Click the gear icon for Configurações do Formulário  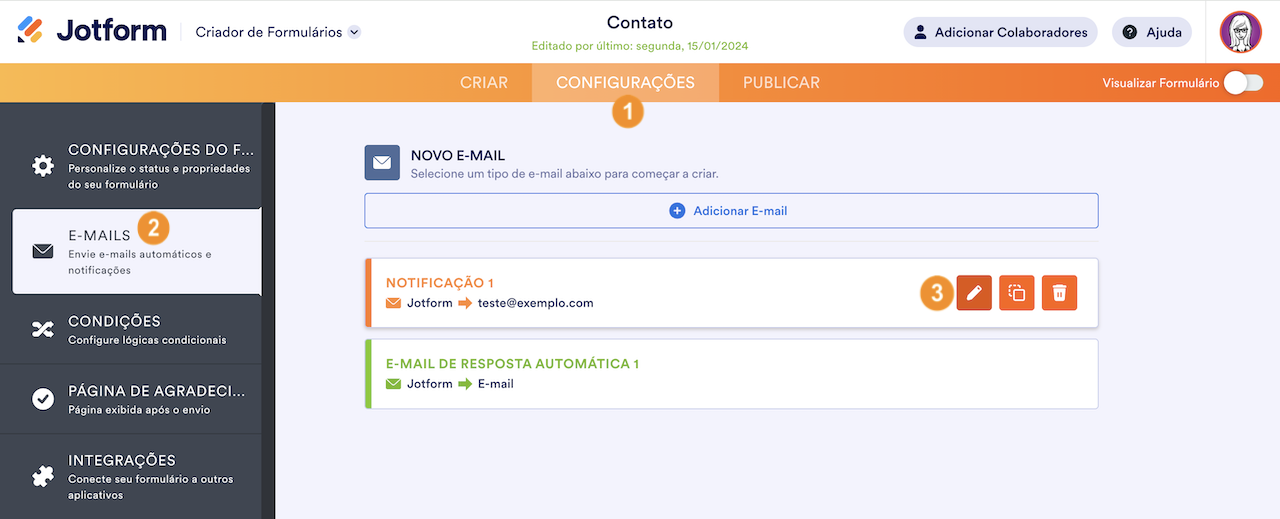pos(43,166)
